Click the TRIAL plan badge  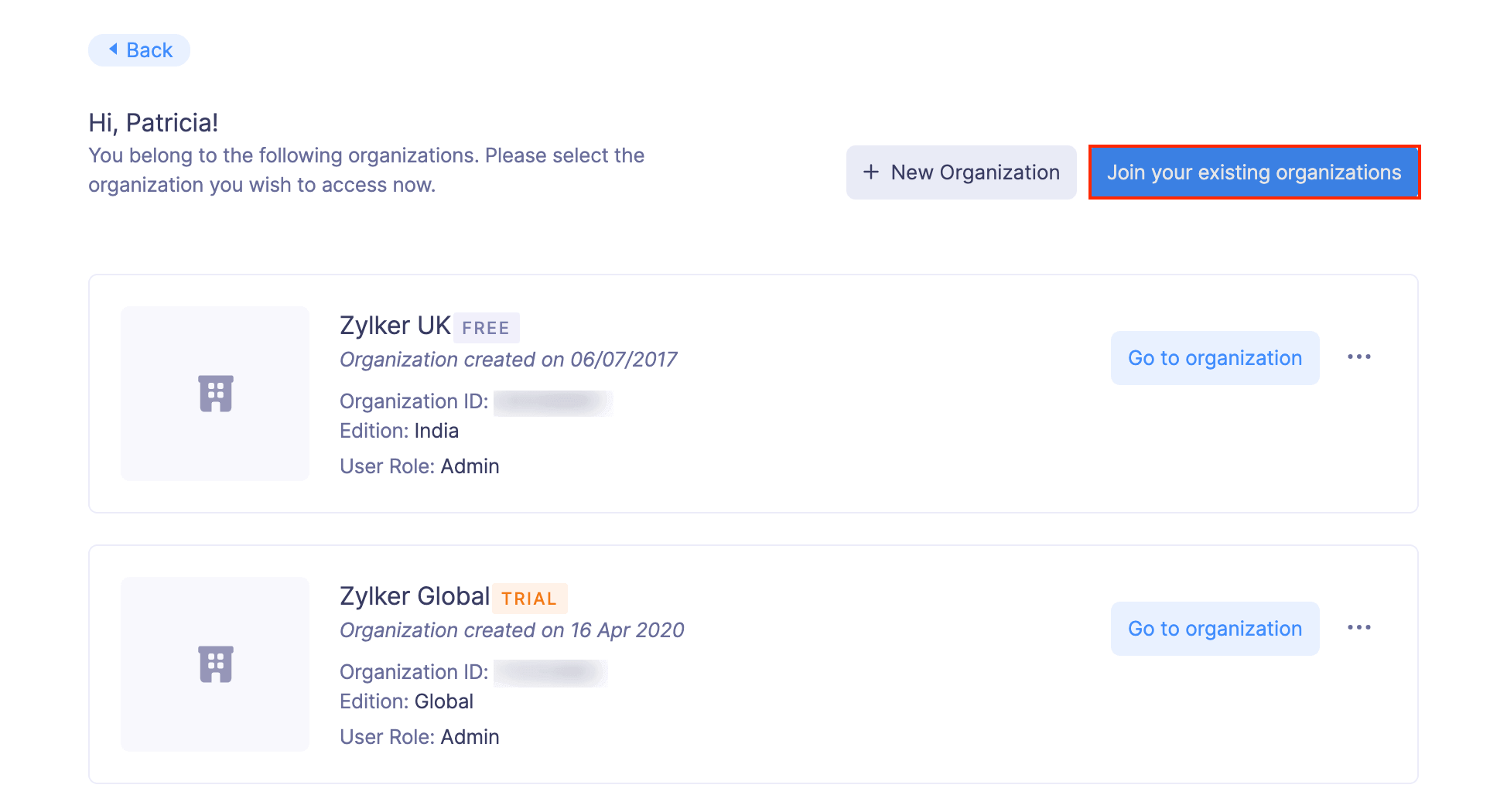tap(529, 599)
